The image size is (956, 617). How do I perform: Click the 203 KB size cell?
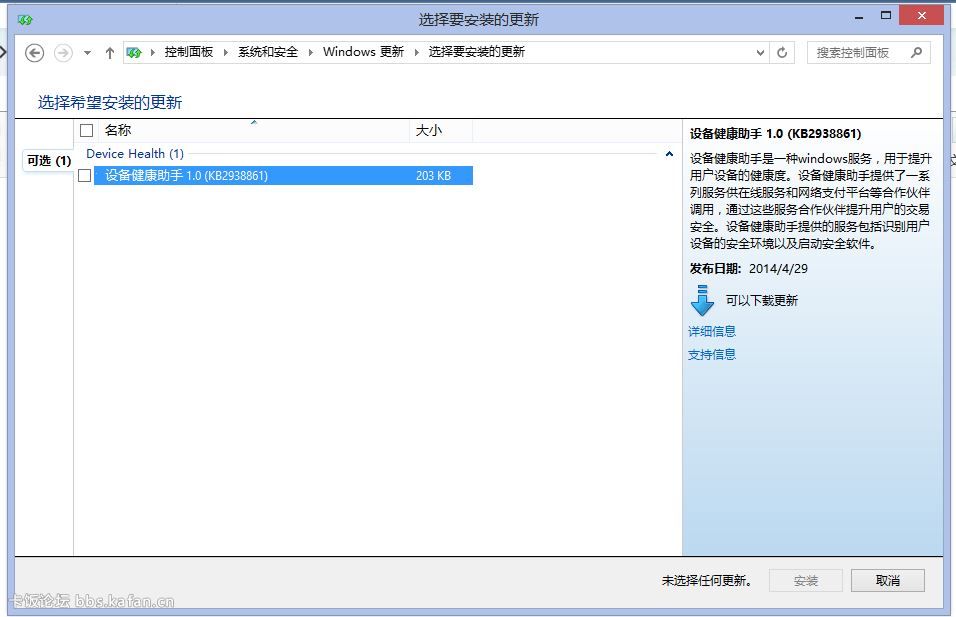pos(433,176)
